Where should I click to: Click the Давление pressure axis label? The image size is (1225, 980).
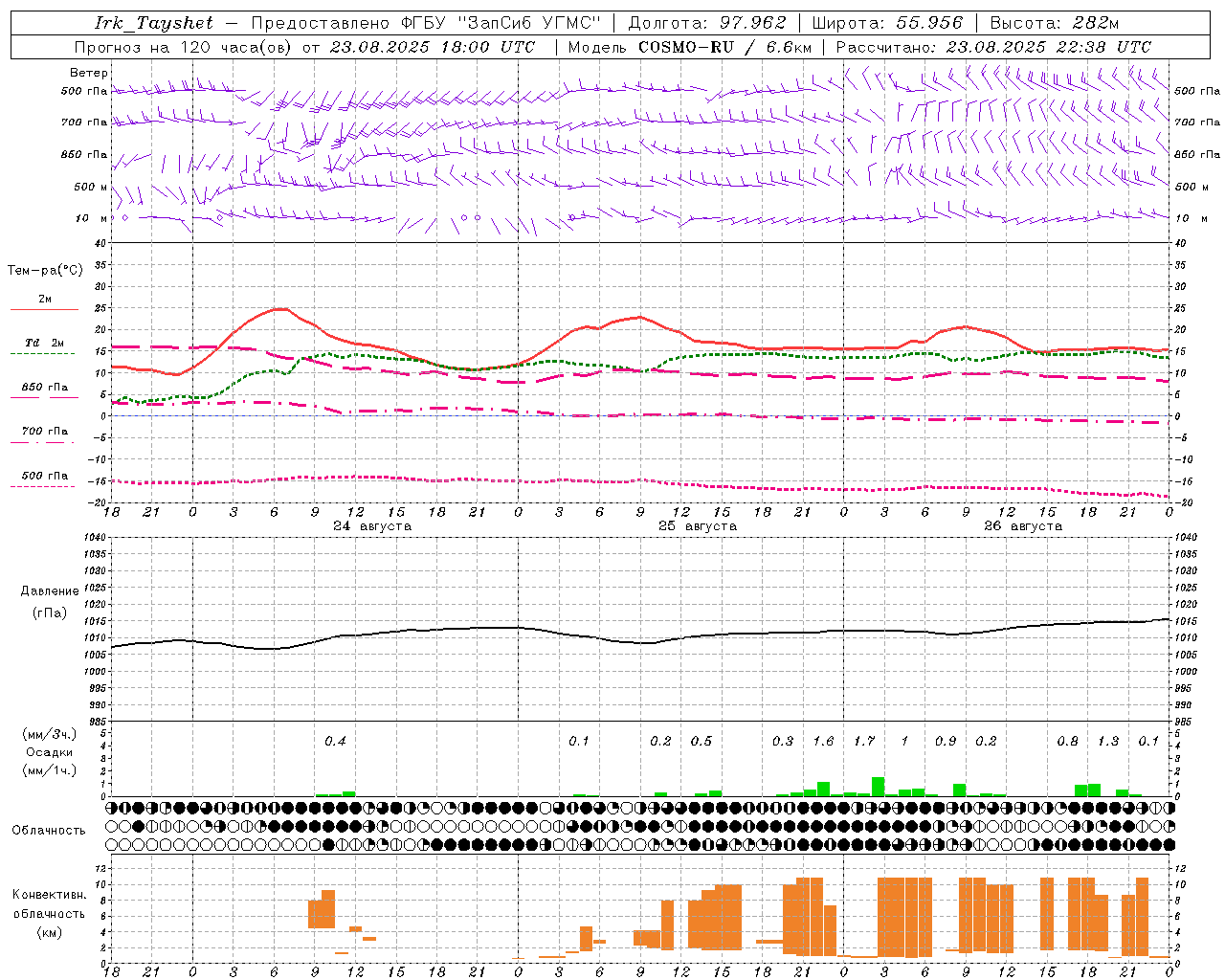tap(49, 590)
